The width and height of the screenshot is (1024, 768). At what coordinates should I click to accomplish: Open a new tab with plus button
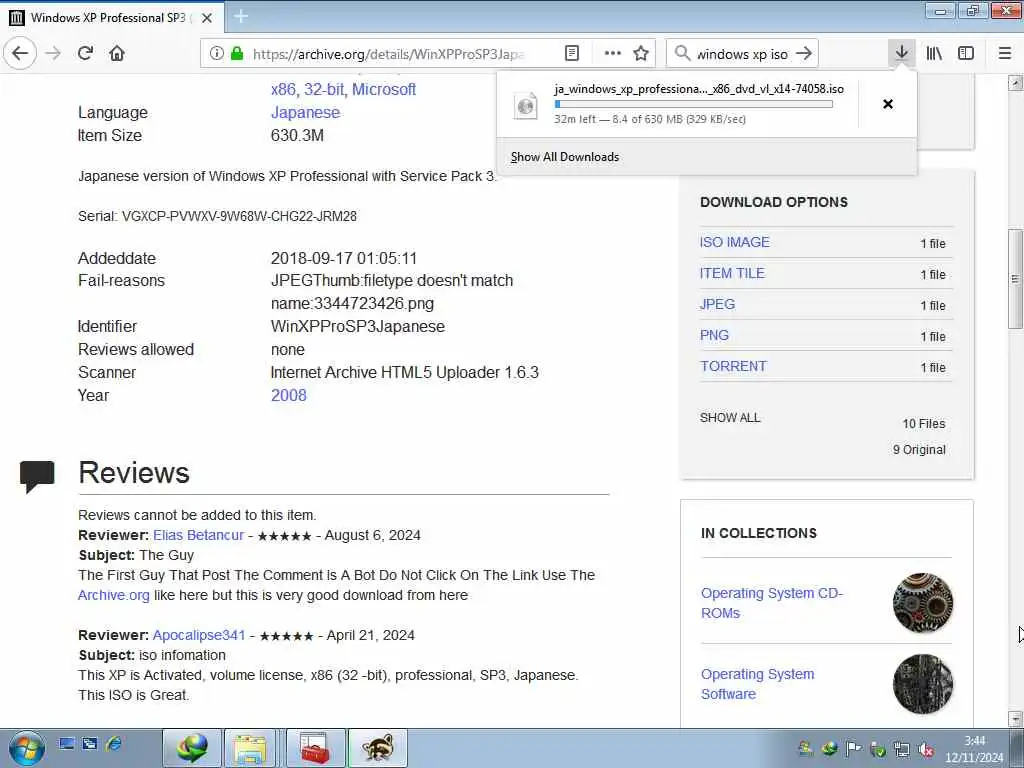241,17
